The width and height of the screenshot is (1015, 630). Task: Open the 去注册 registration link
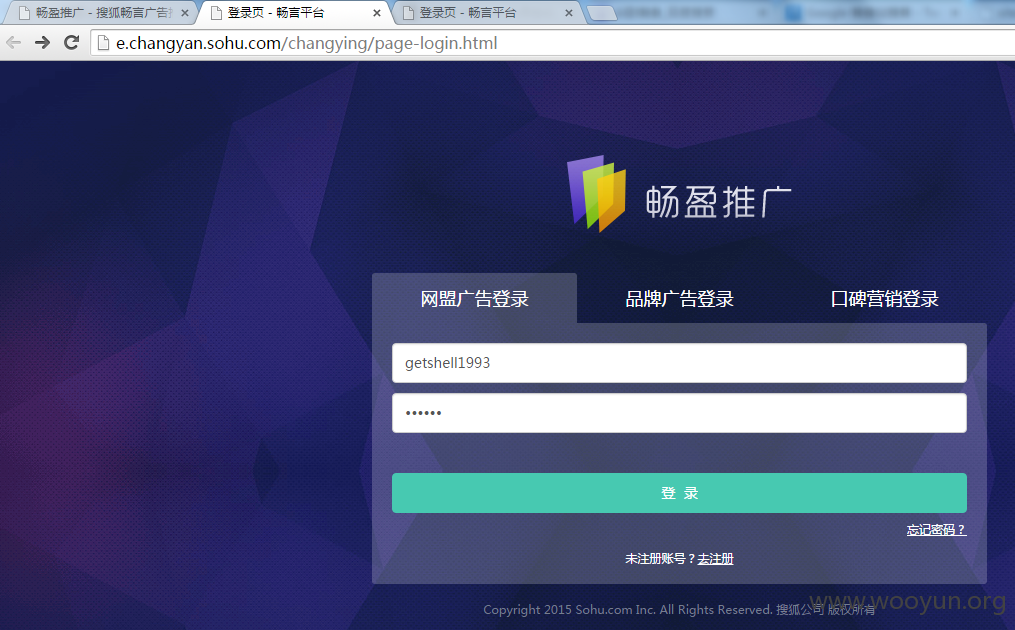coord(715,559)
